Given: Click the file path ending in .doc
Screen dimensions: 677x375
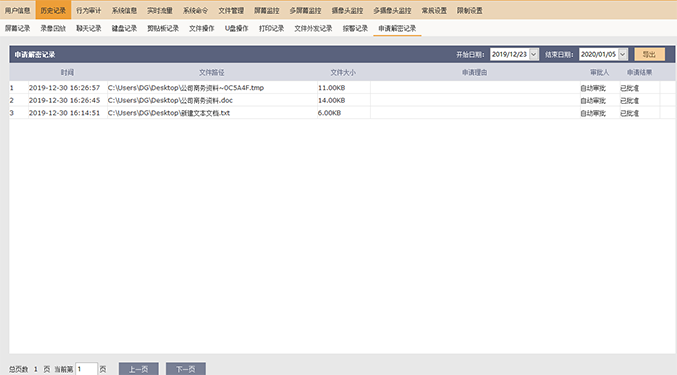Looking at the screenshot, I should (170, 100).
